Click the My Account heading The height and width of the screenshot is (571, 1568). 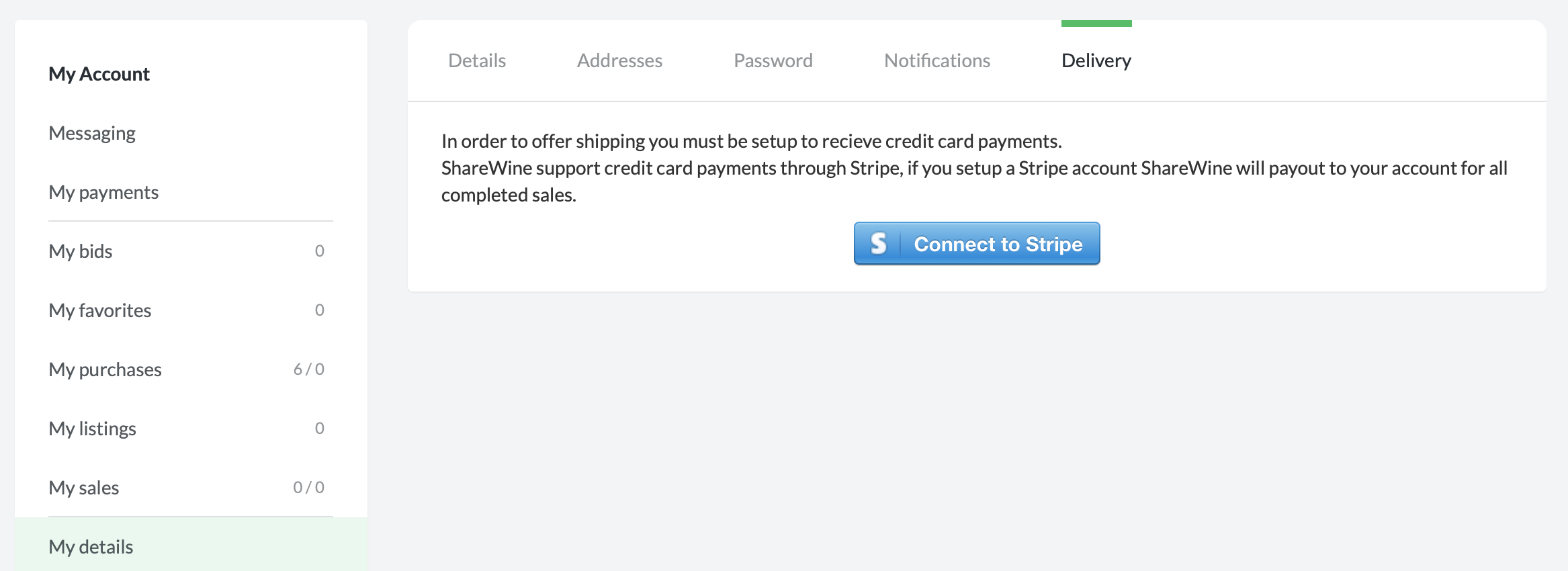(99, 74)
